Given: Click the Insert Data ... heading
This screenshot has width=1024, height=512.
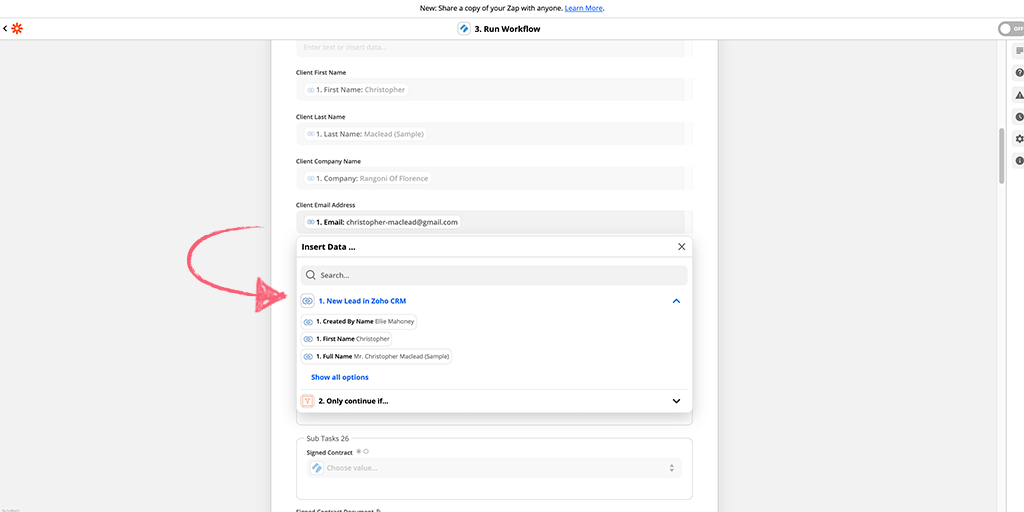Looking at the screenshot, I should pos(328,247).
